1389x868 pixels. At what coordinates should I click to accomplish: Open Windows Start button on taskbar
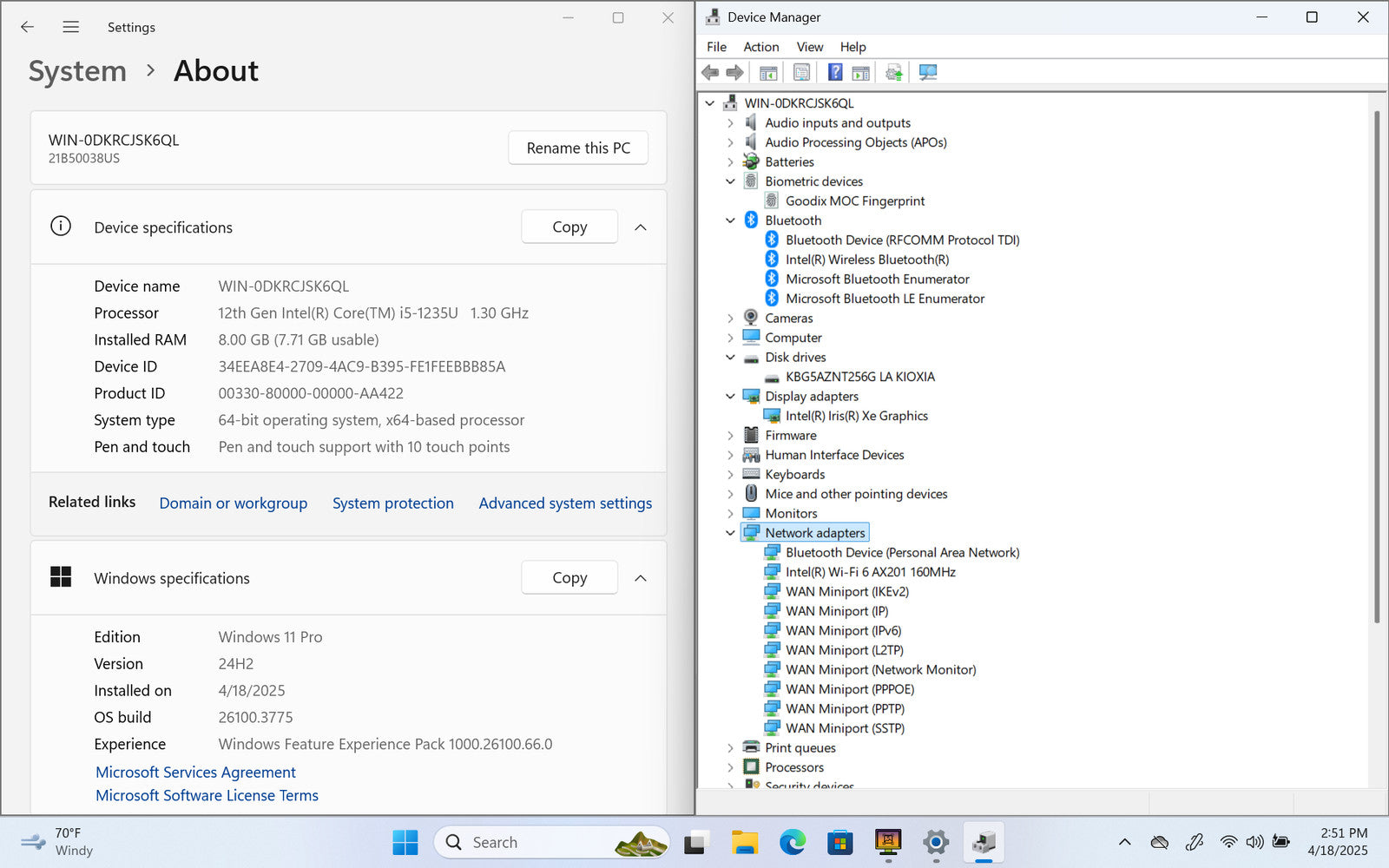[405, 842]
